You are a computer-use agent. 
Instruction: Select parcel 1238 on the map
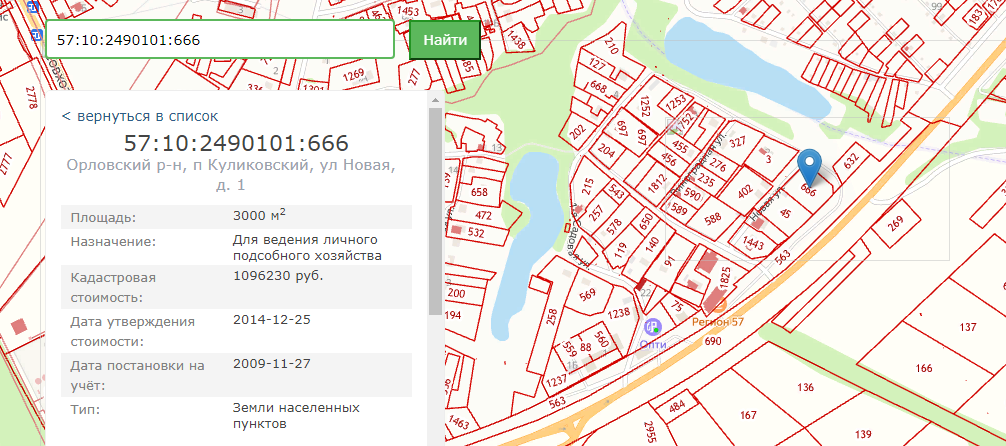click(618, 313)
